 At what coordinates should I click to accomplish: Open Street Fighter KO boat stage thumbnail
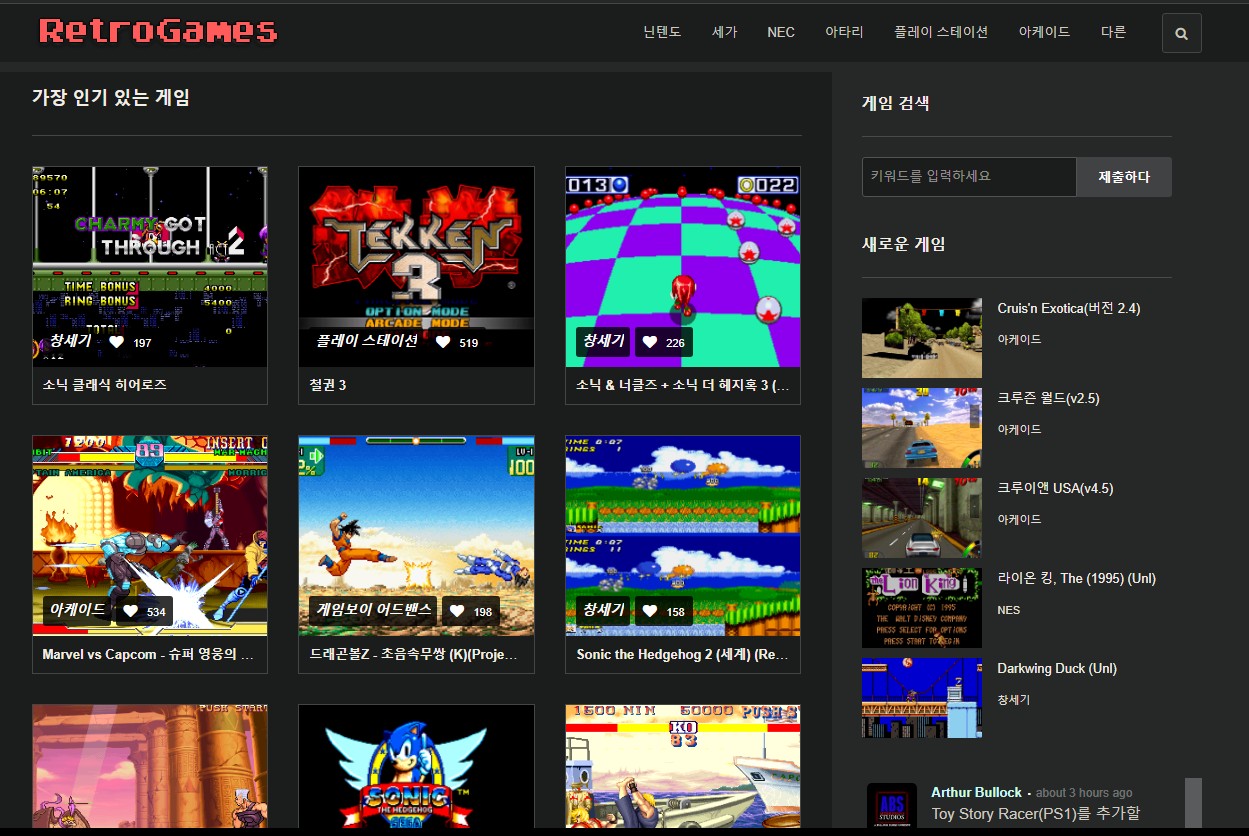[683, 766]
